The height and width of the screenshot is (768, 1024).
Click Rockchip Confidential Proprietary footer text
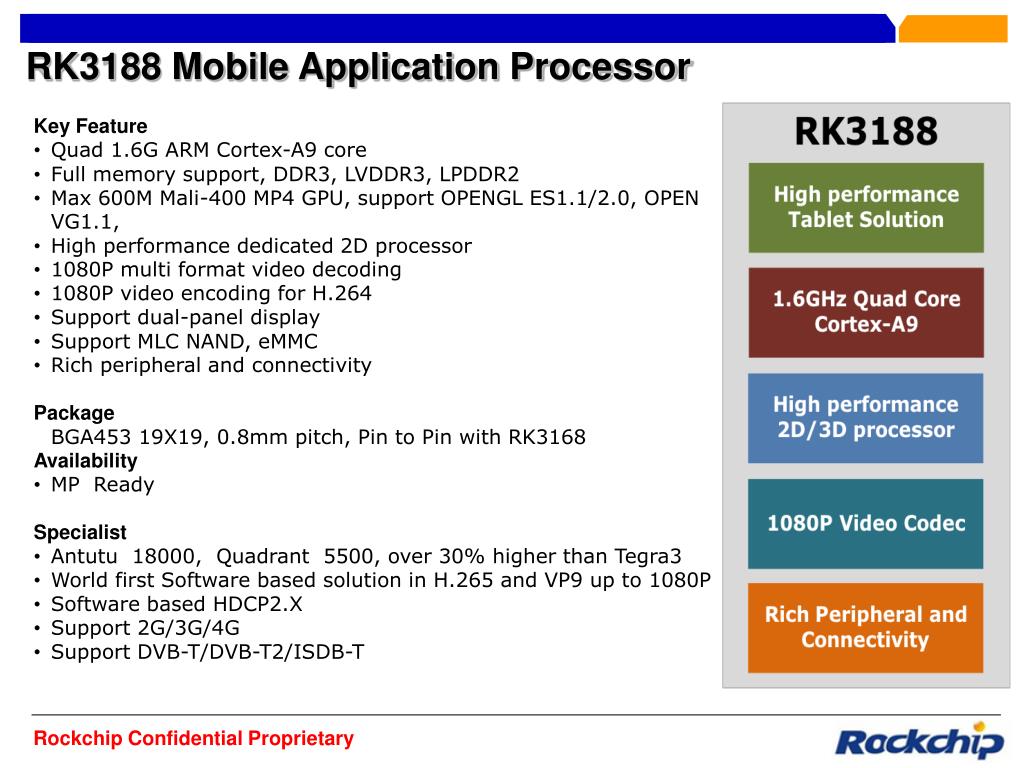click(193, 739)
